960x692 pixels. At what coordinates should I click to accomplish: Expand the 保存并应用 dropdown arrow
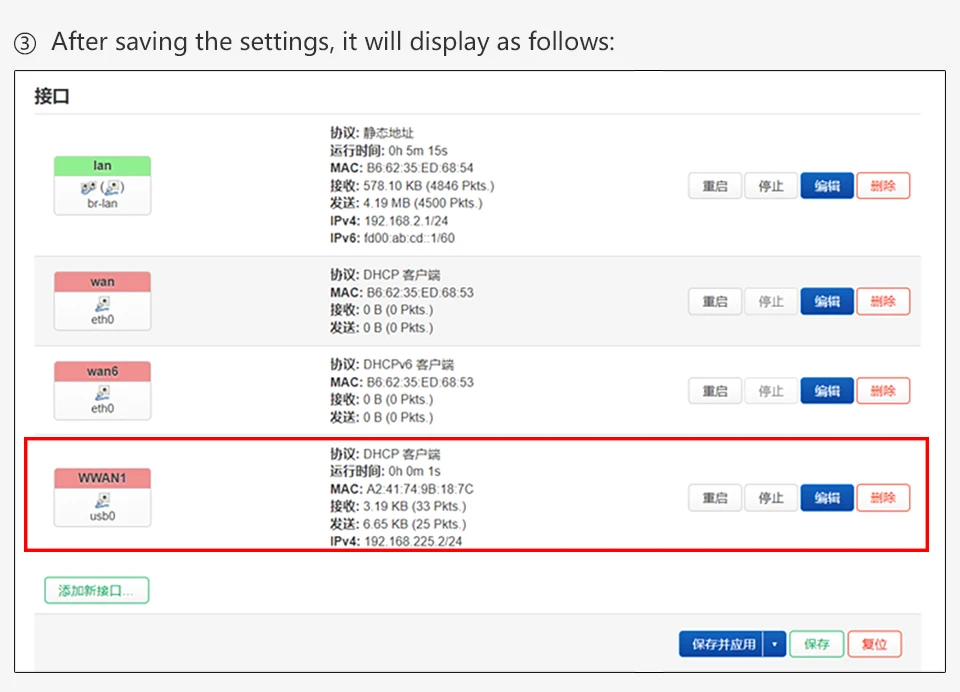(773, 644)
